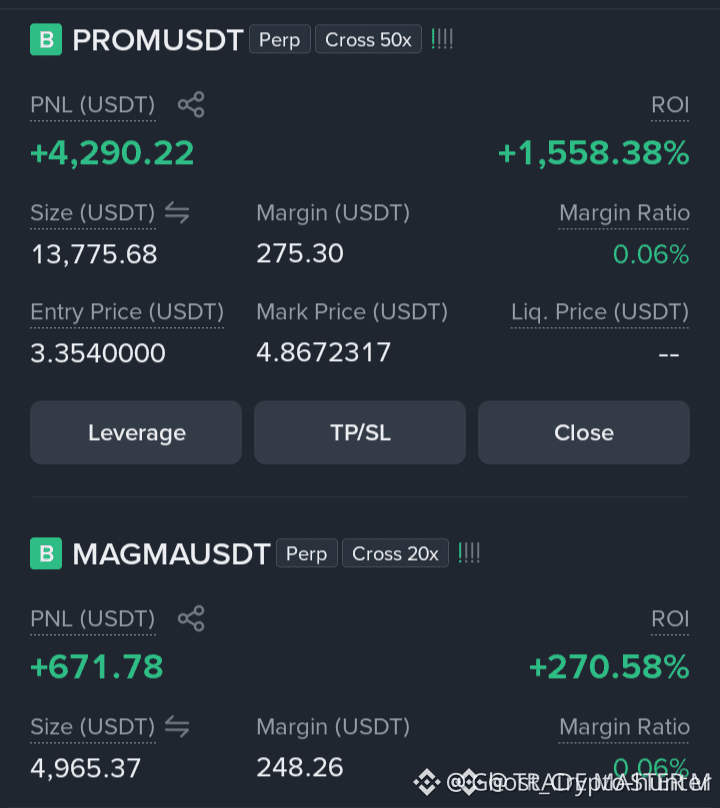Share the MAGMAUSDT PNL
The height and width of the screenshot is (808, 720).
(191, 618)
